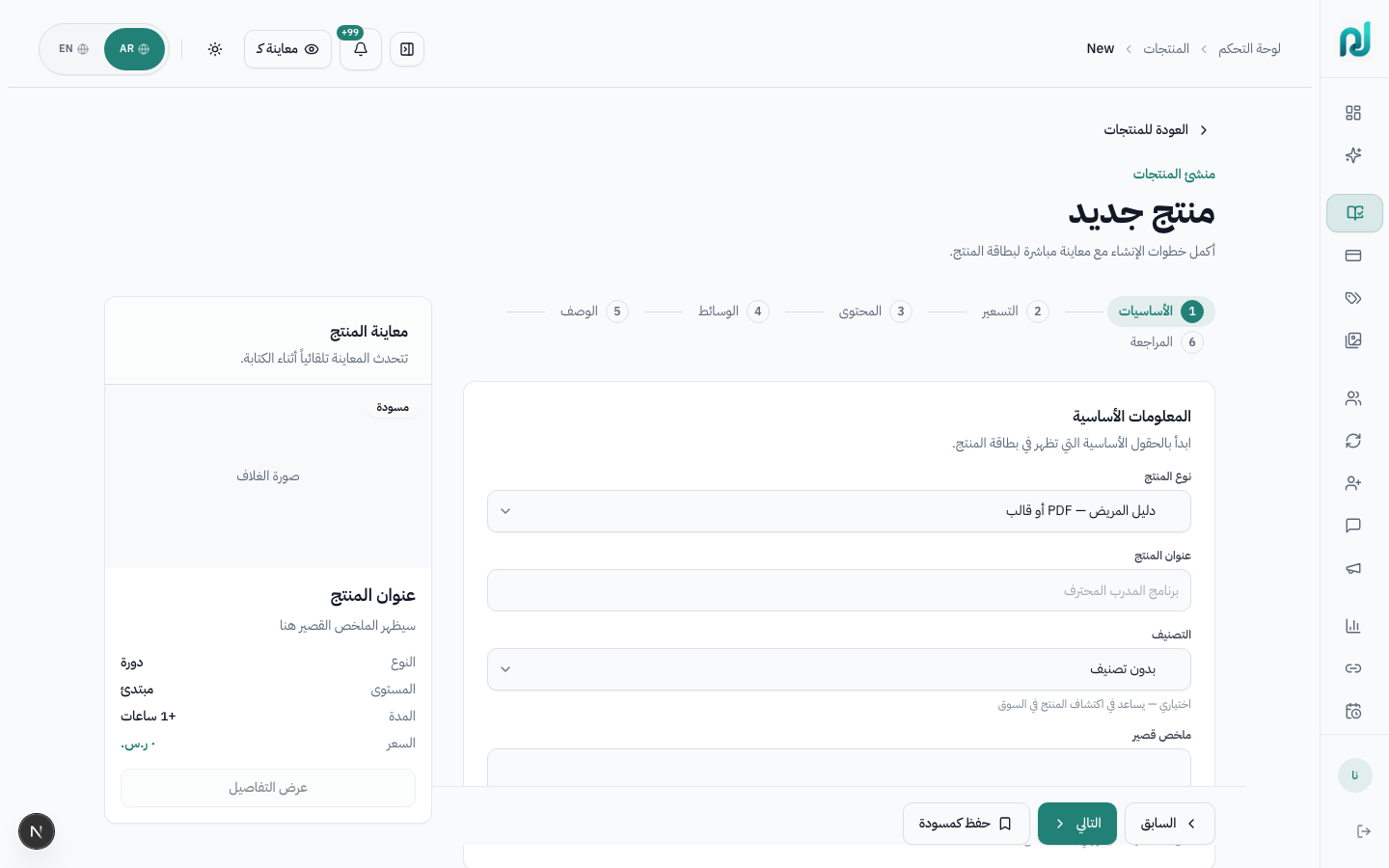Click the logout icon in sidebar

tap(1364, 831)
